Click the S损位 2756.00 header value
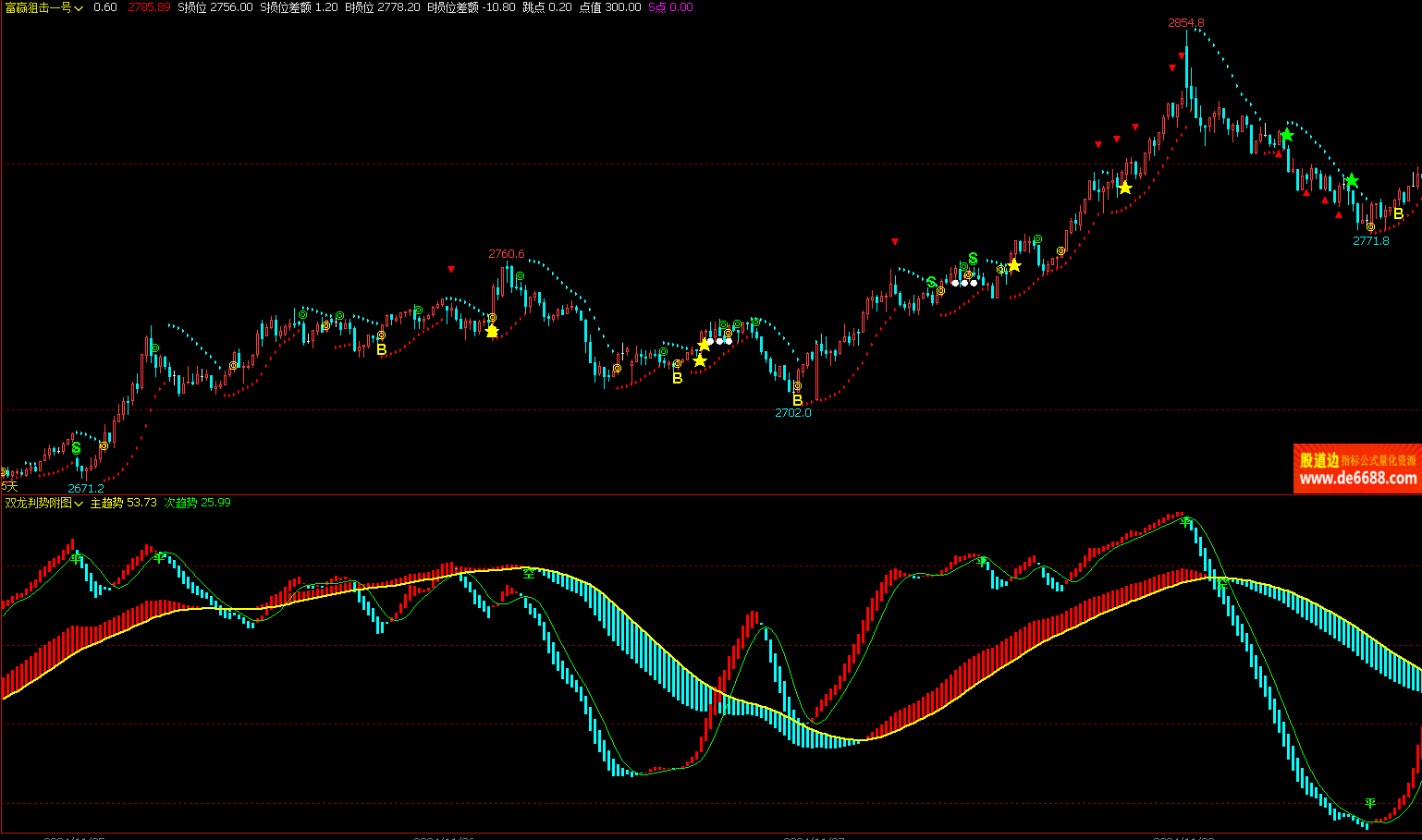The image size is (1422, 840). tap(215, 7)
